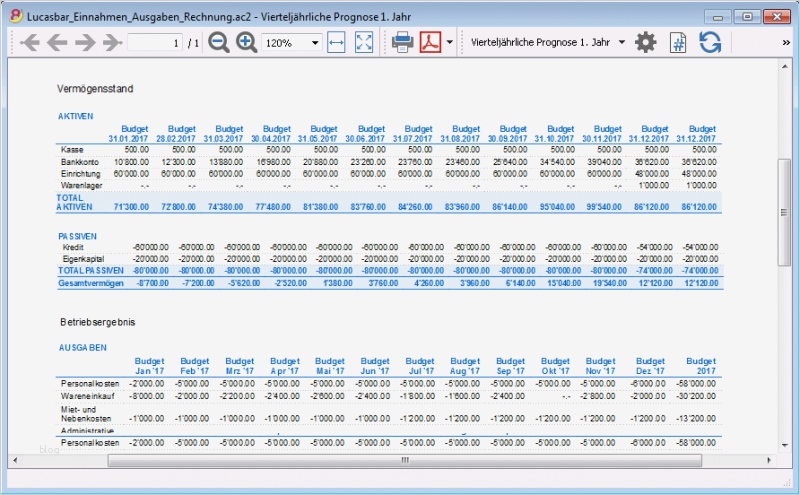Print the report with printer icon

click(x=403, y=42)
